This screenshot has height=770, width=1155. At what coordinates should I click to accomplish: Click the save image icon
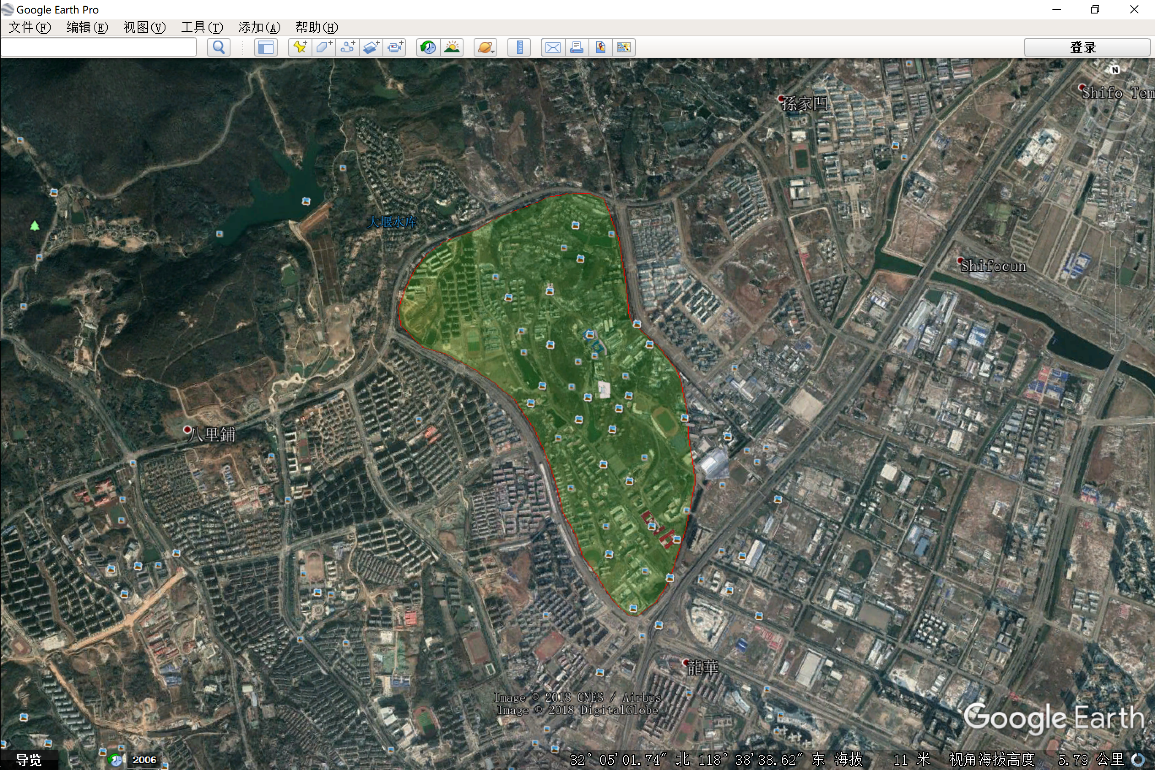pos(600,47)
